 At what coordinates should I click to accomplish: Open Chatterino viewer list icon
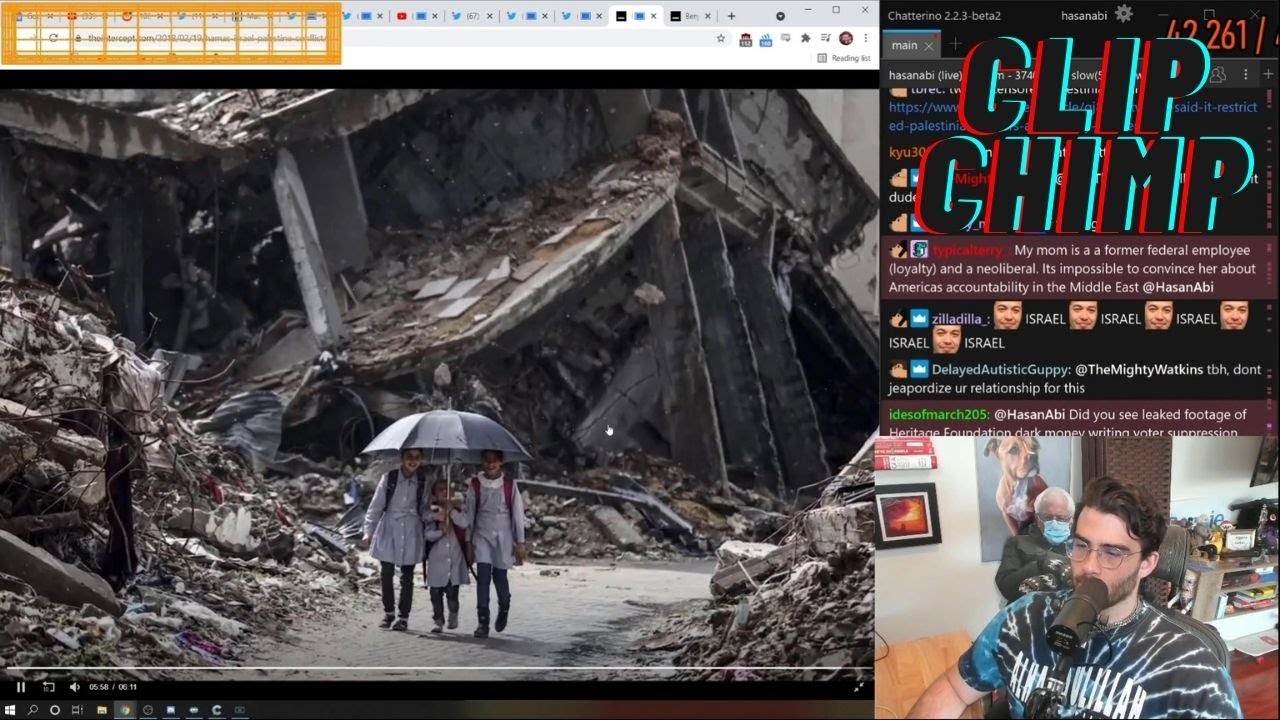(x=1218, y=75)
